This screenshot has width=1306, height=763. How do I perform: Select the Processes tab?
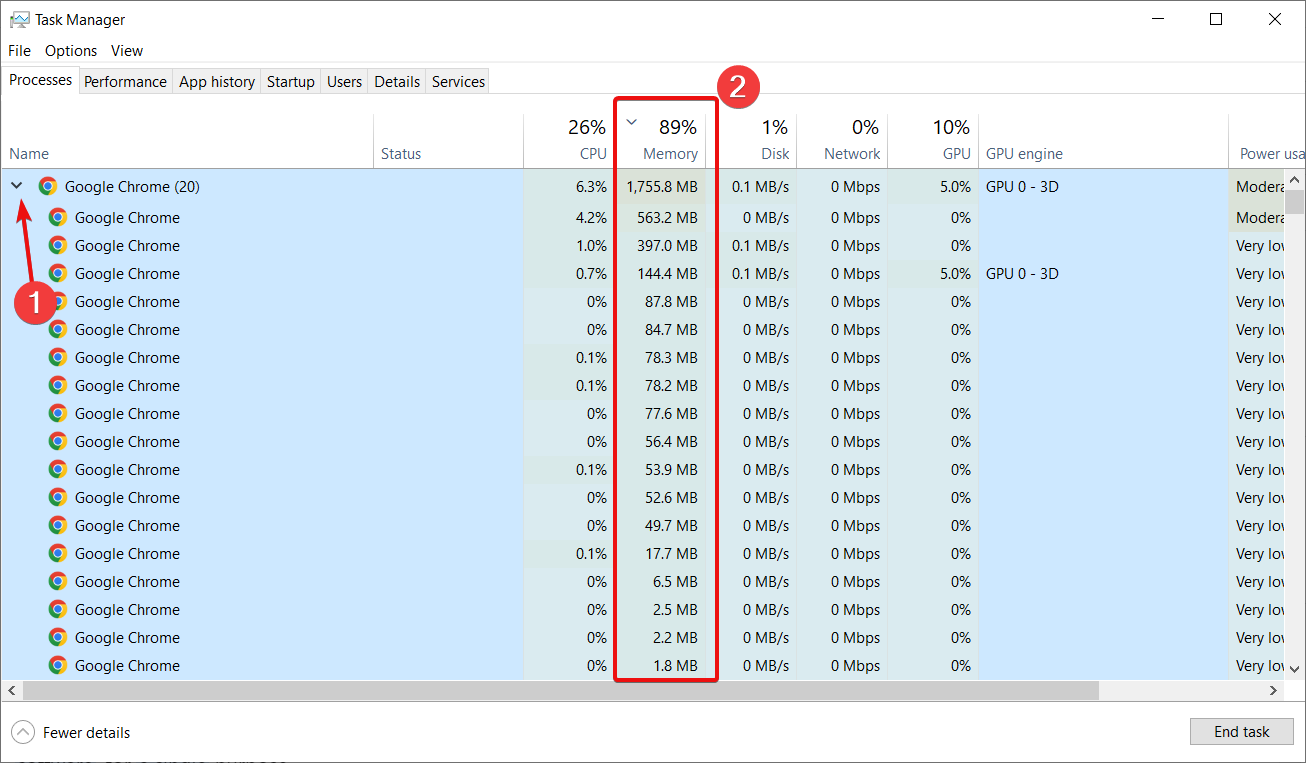coord(41,80)
